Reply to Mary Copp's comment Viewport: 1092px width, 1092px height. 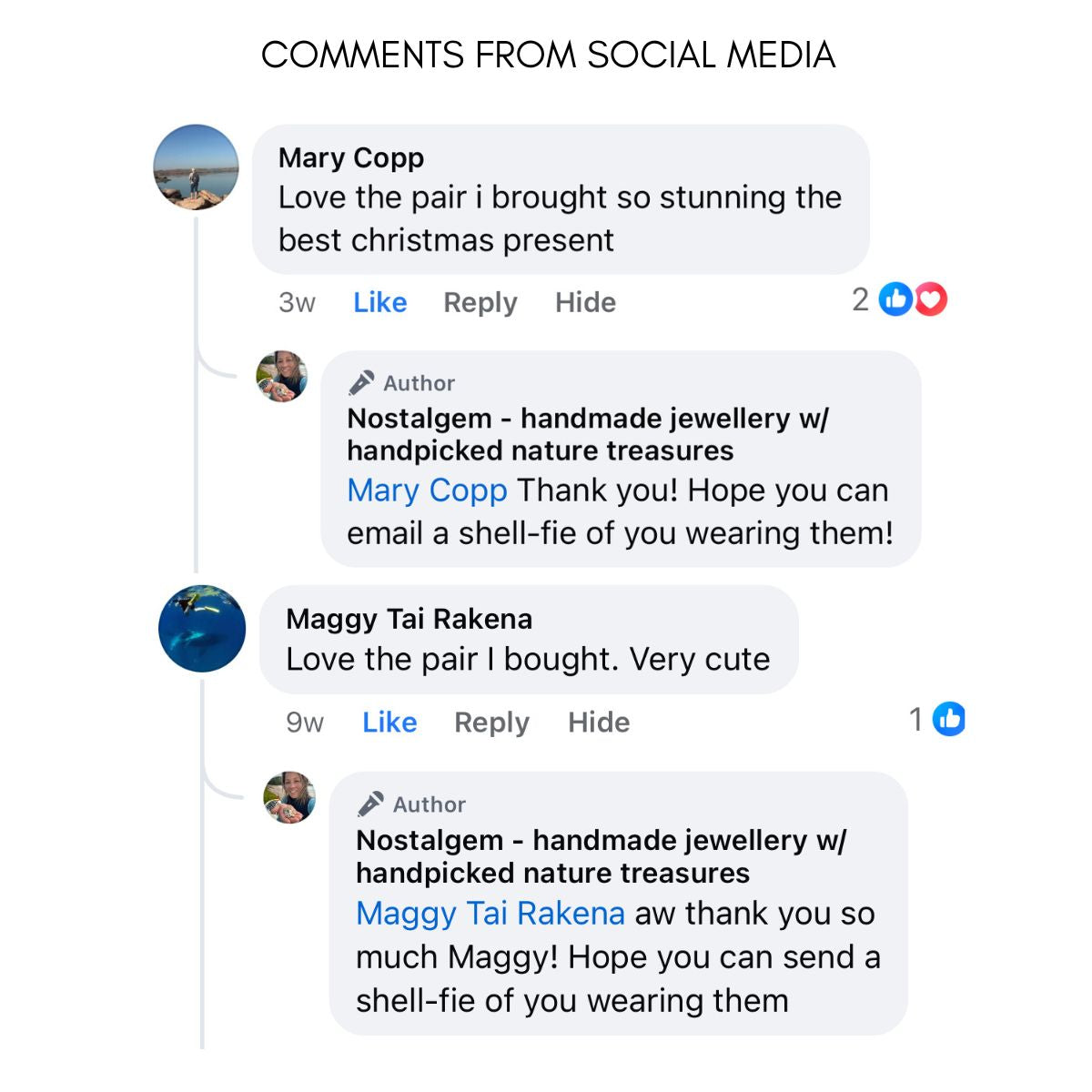(x=480, y=302)
